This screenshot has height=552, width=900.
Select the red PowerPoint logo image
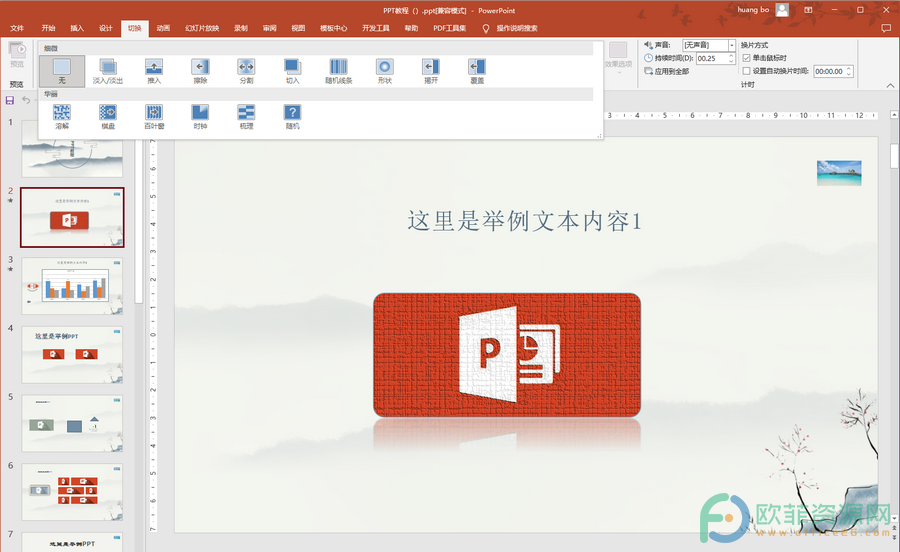[507, 355]
